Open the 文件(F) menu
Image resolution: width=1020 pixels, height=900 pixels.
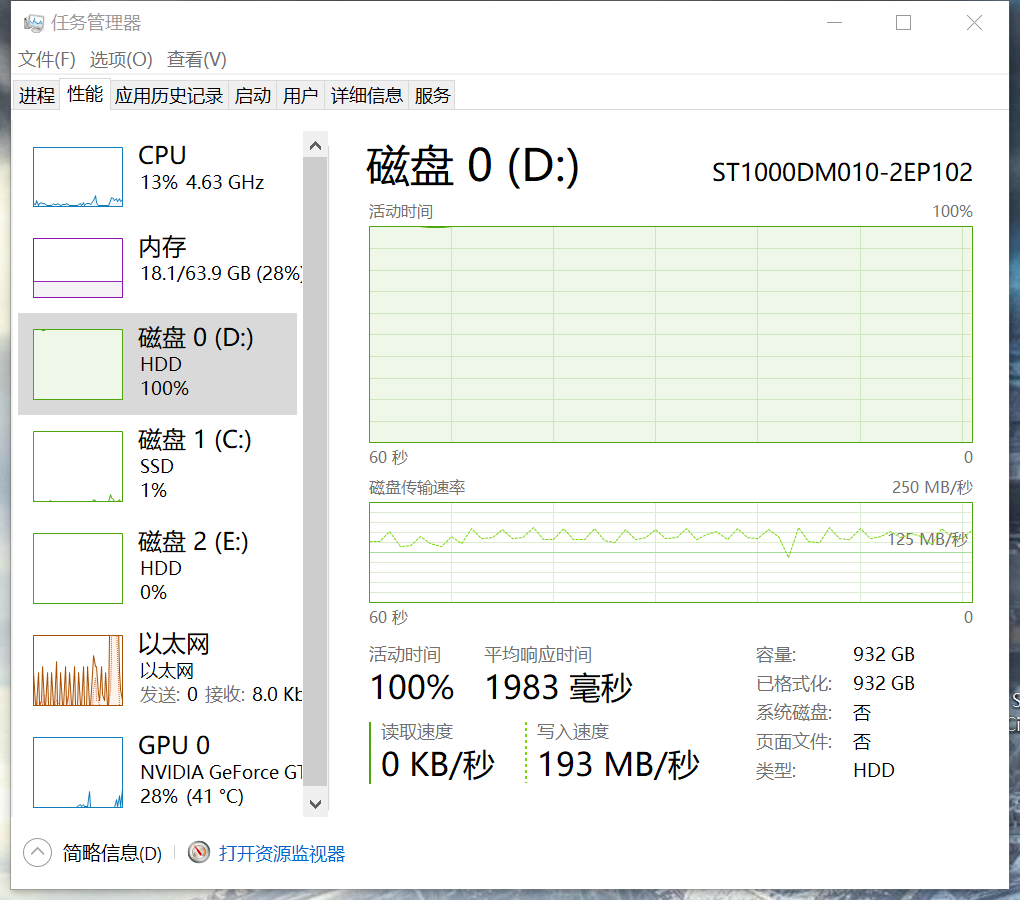(x=47, y=60)
